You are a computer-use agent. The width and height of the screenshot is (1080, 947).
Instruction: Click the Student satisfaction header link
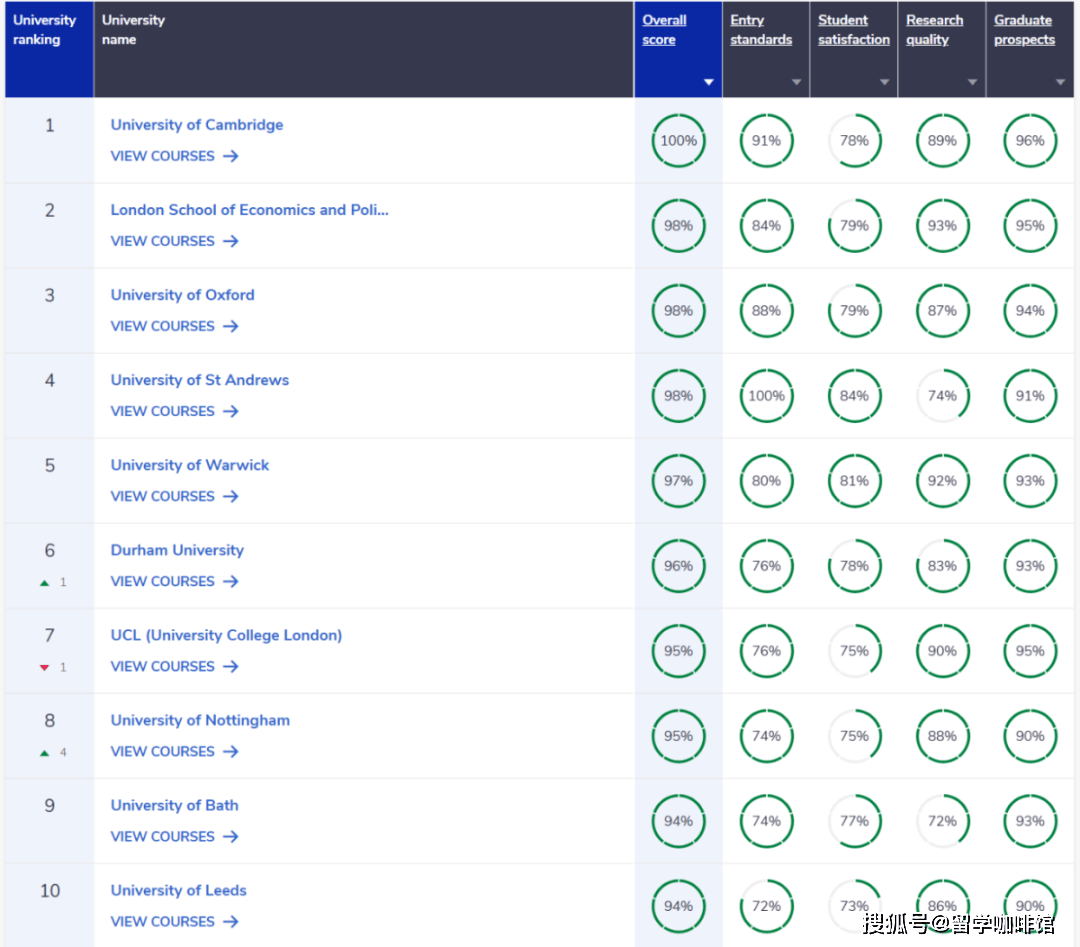pyautogui.click(x=854, y=30)
